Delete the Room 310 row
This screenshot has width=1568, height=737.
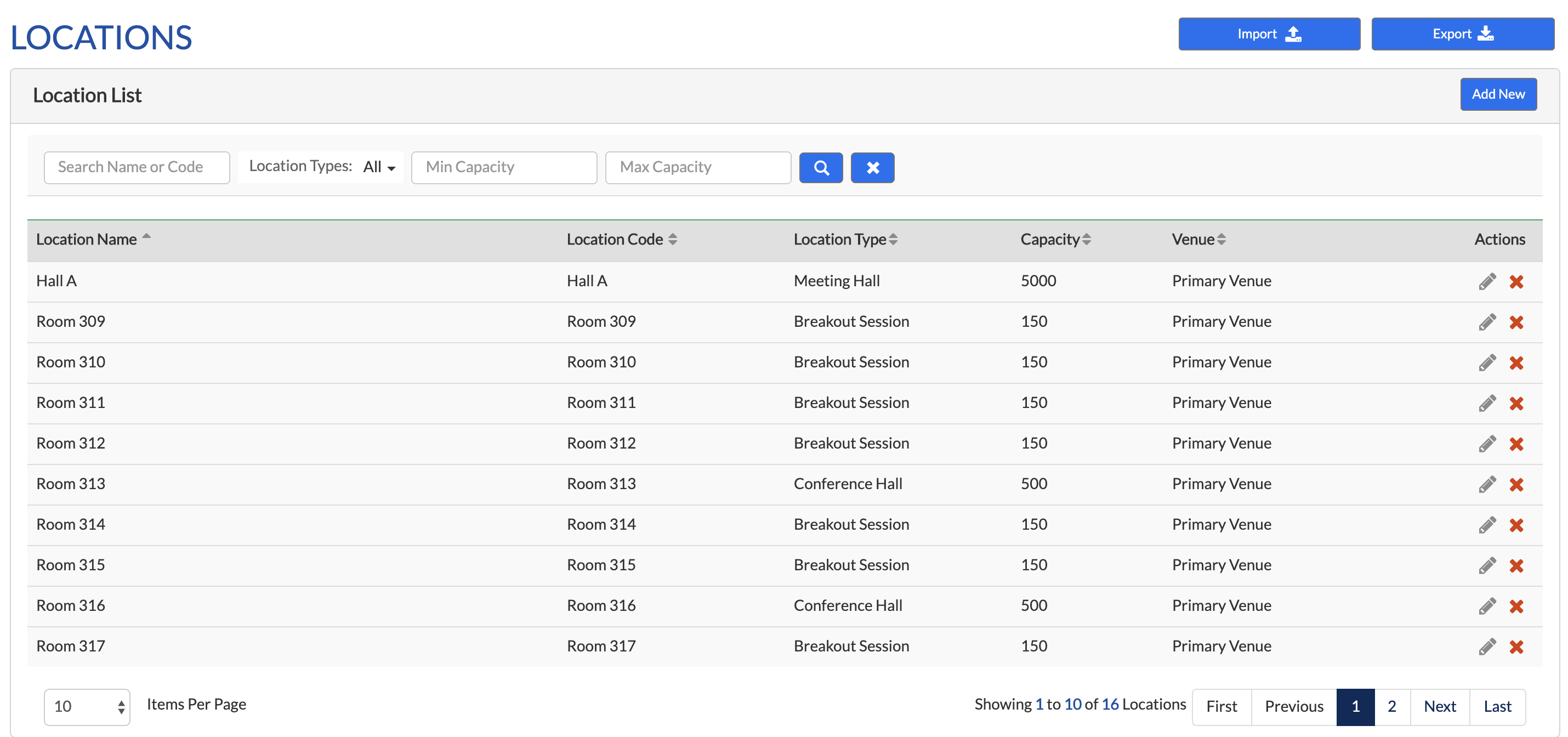(x=1516, y=362)
